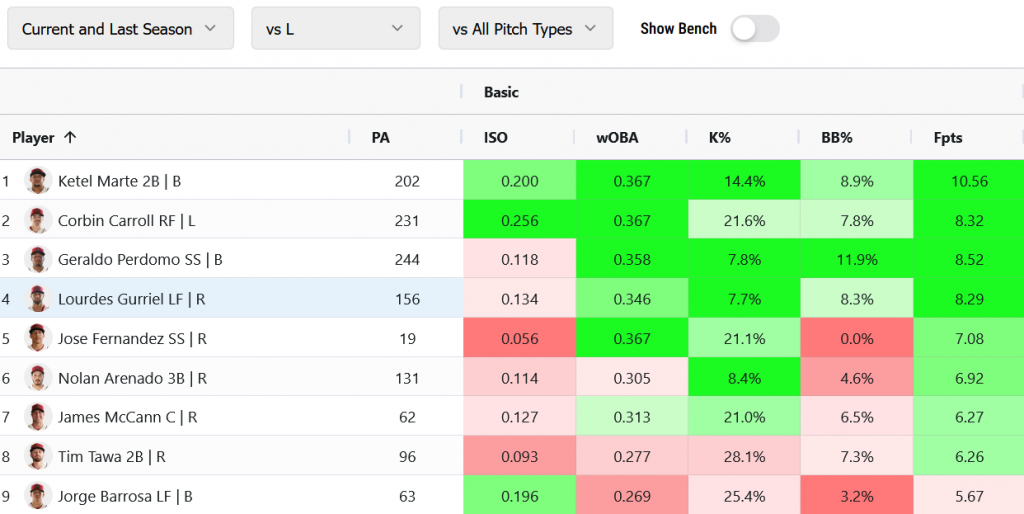1024x514 pixels.
Task: Sort by the K% column header
Action: [x=719, y=138]
